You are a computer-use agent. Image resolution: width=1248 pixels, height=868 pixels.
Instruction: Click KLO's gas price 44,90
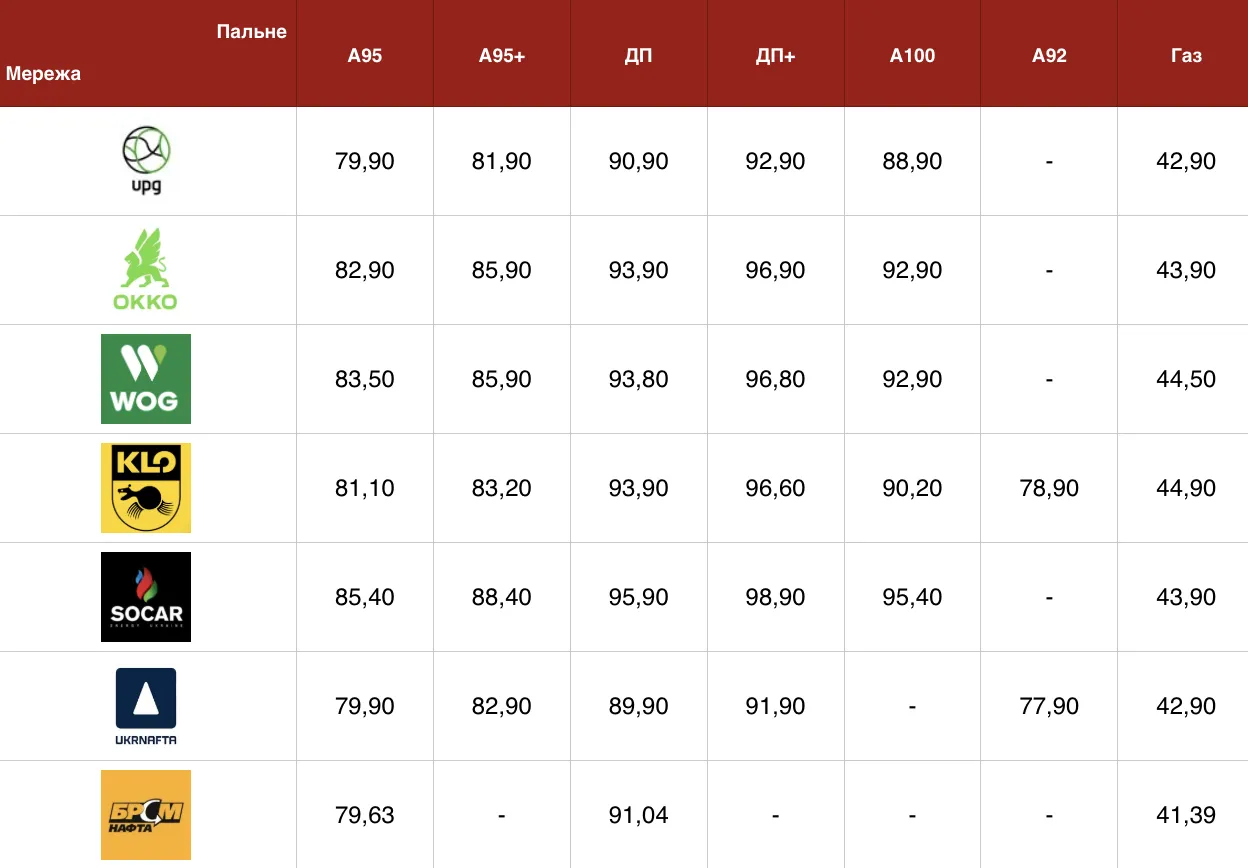point(1186,488)
